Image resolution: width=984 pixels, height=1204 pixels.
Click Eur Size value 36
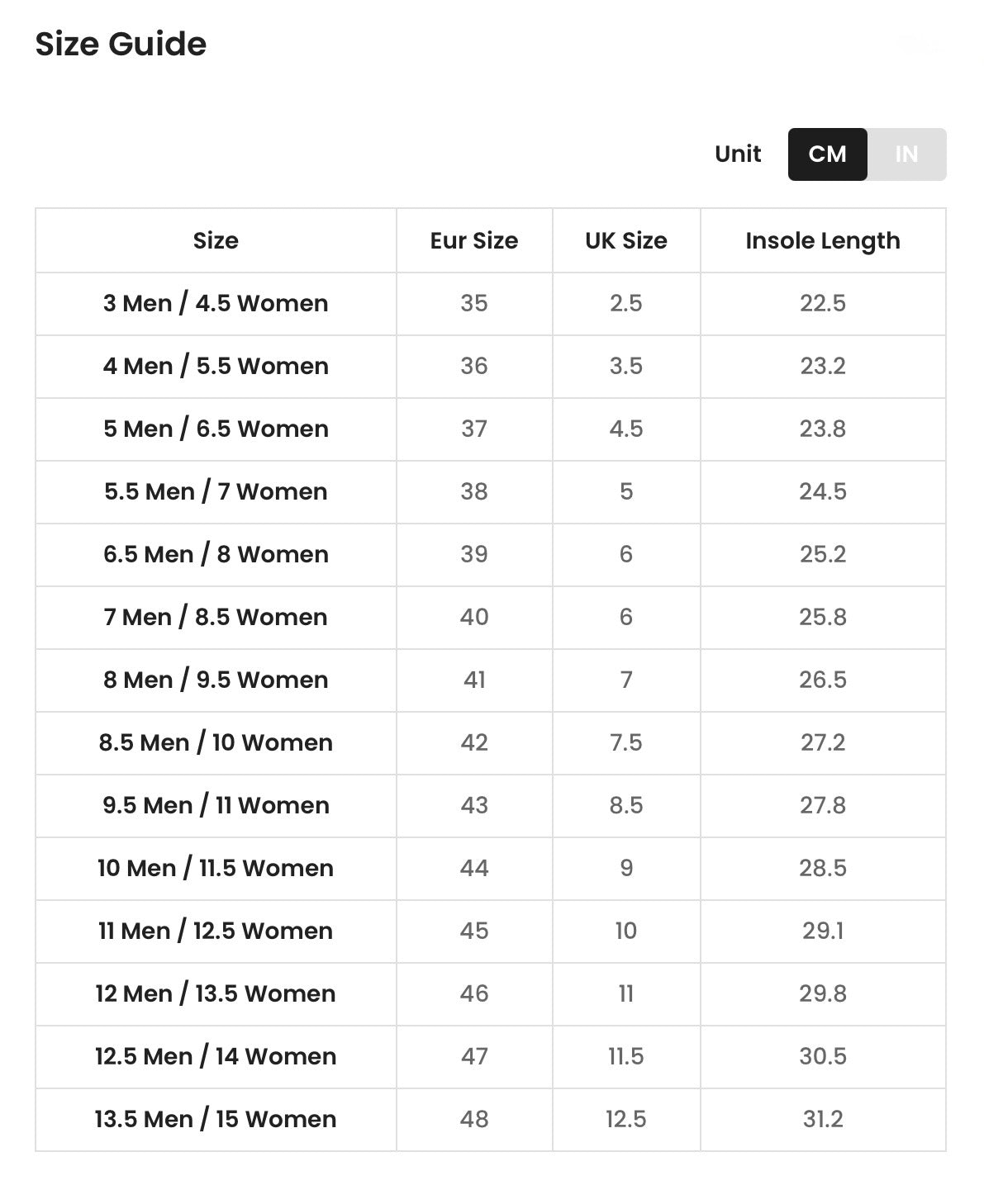[474, 366]
